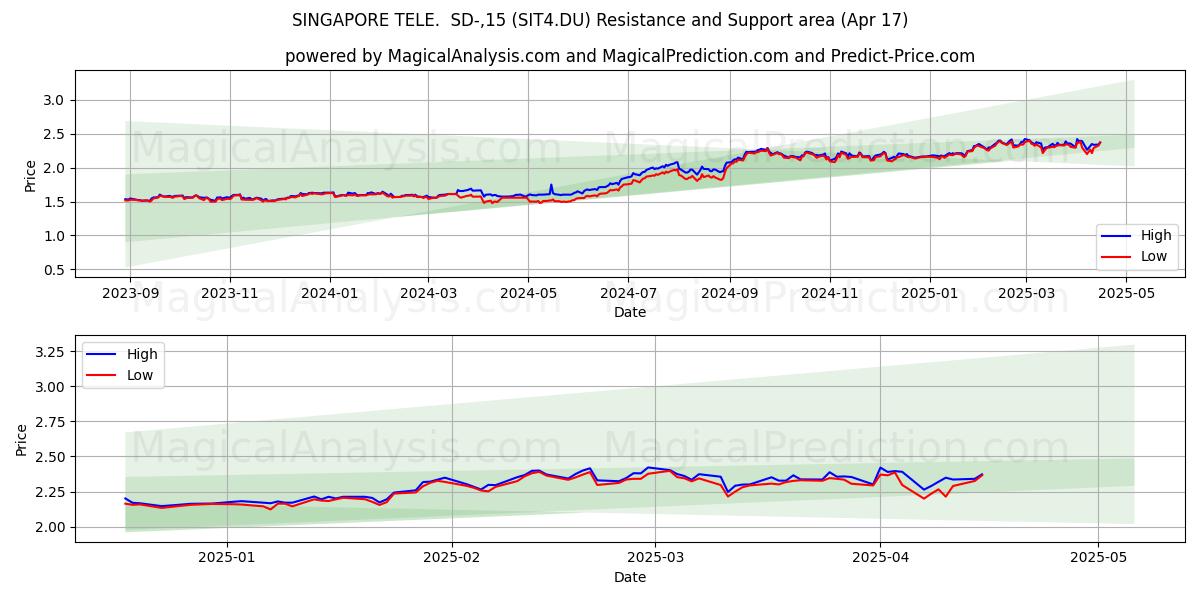Select the 3.25 tick on the lower chart's price axis
The image size is (1200, 600).
(50, 352)
